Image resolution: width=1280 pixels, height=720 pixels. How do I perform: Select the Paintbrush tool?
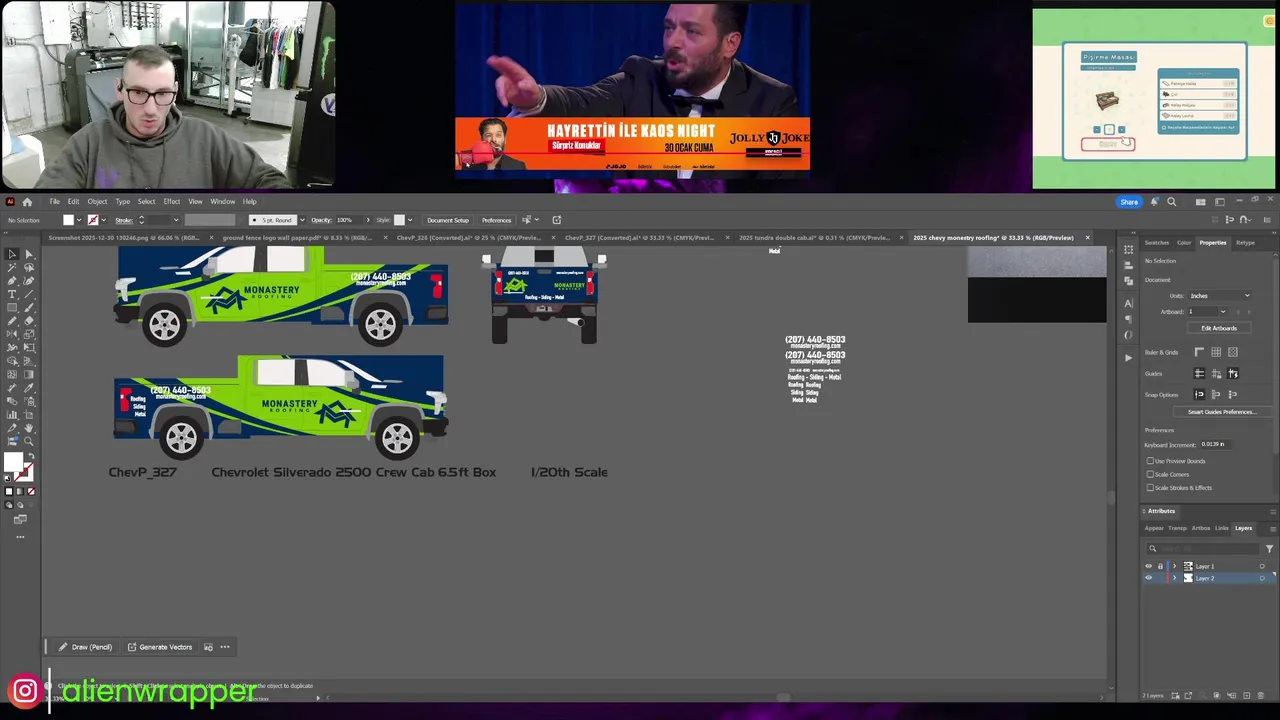28,307
